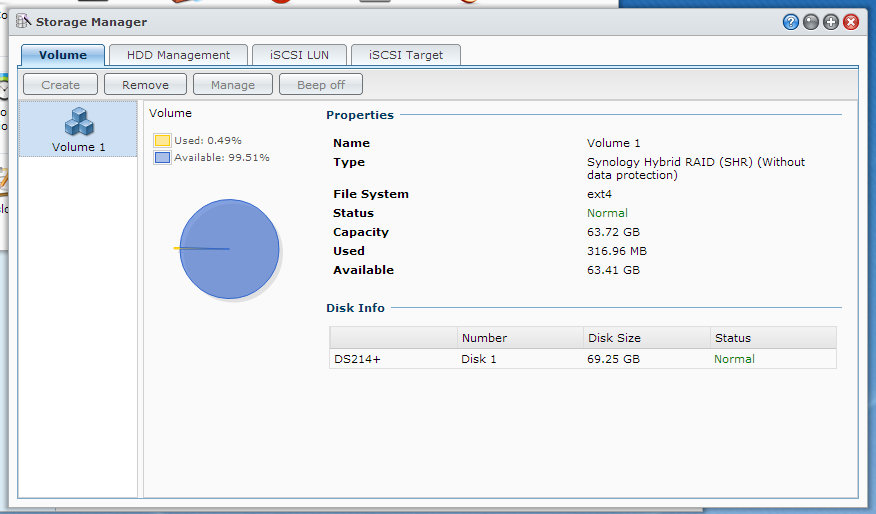Click the 63.41 GB available value
The image size is (876, 514).
tap(613, 270)
